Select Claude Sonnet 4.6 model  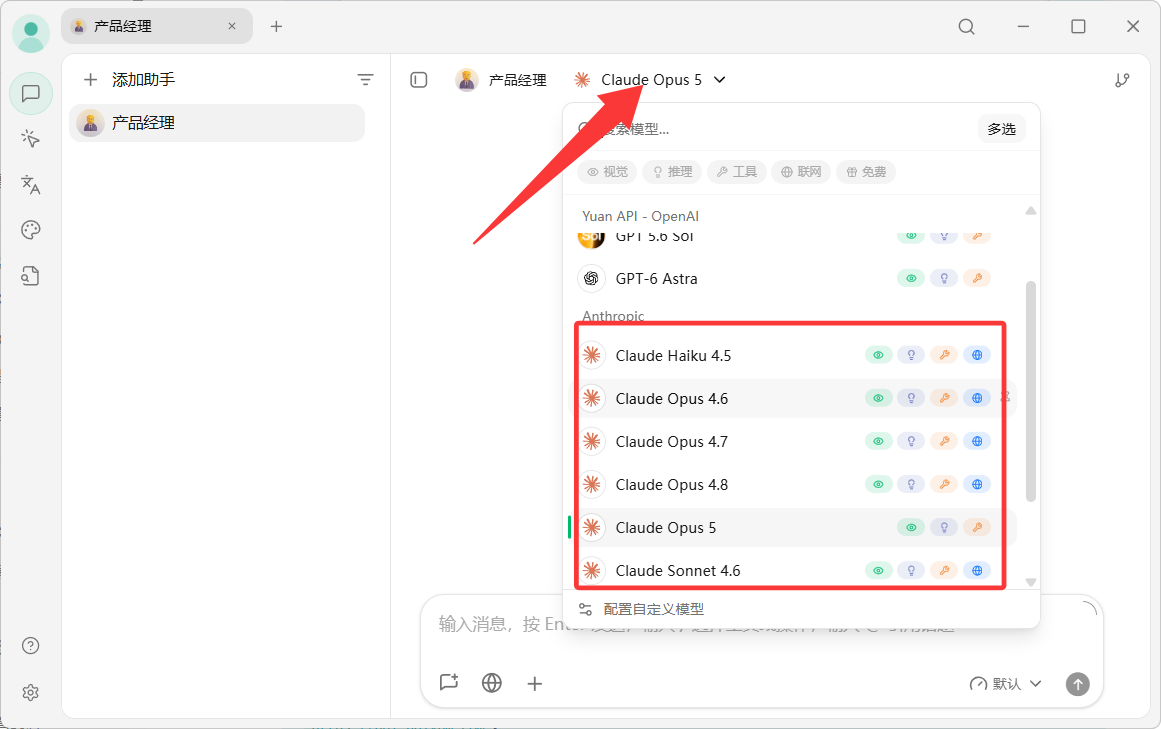tap(791, 571)
